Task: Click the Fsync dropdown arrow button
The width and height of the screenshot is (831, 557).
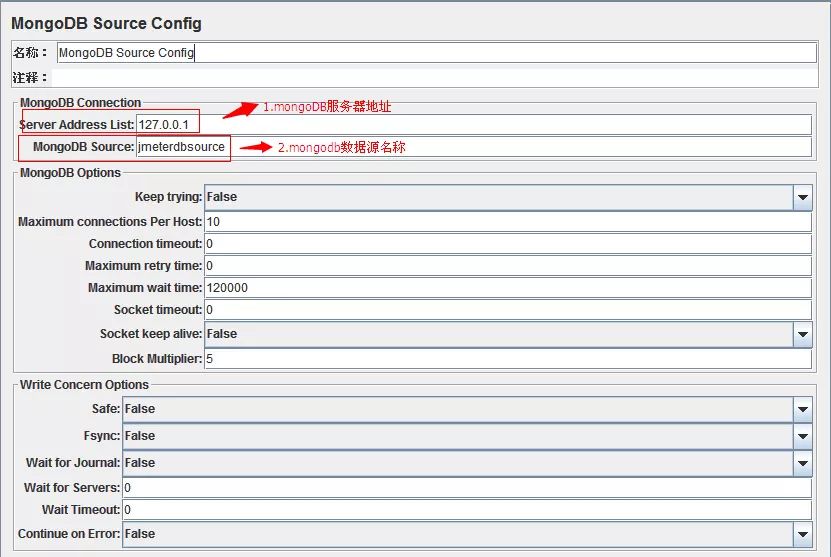Action: [x=802, y=436]
